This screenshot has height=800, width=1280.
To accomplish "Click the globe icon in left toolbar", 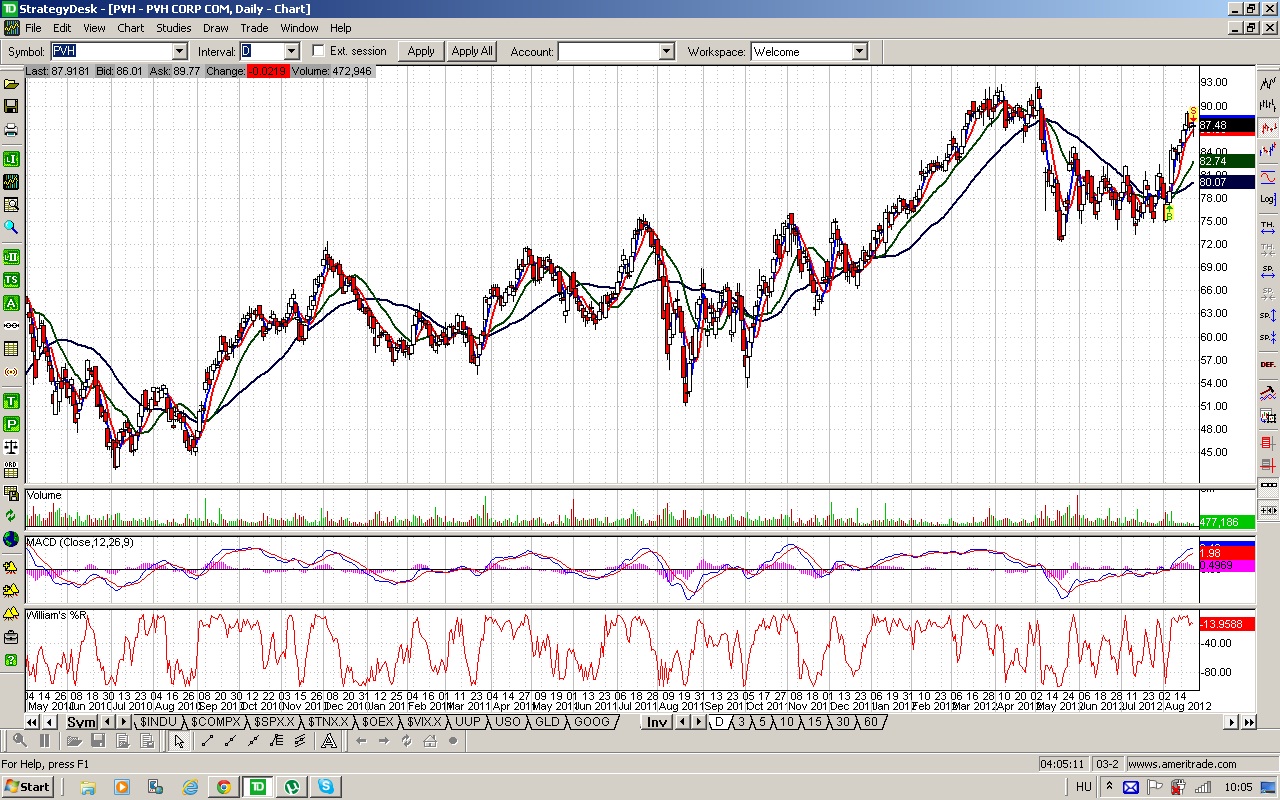I will click(11, 539).
